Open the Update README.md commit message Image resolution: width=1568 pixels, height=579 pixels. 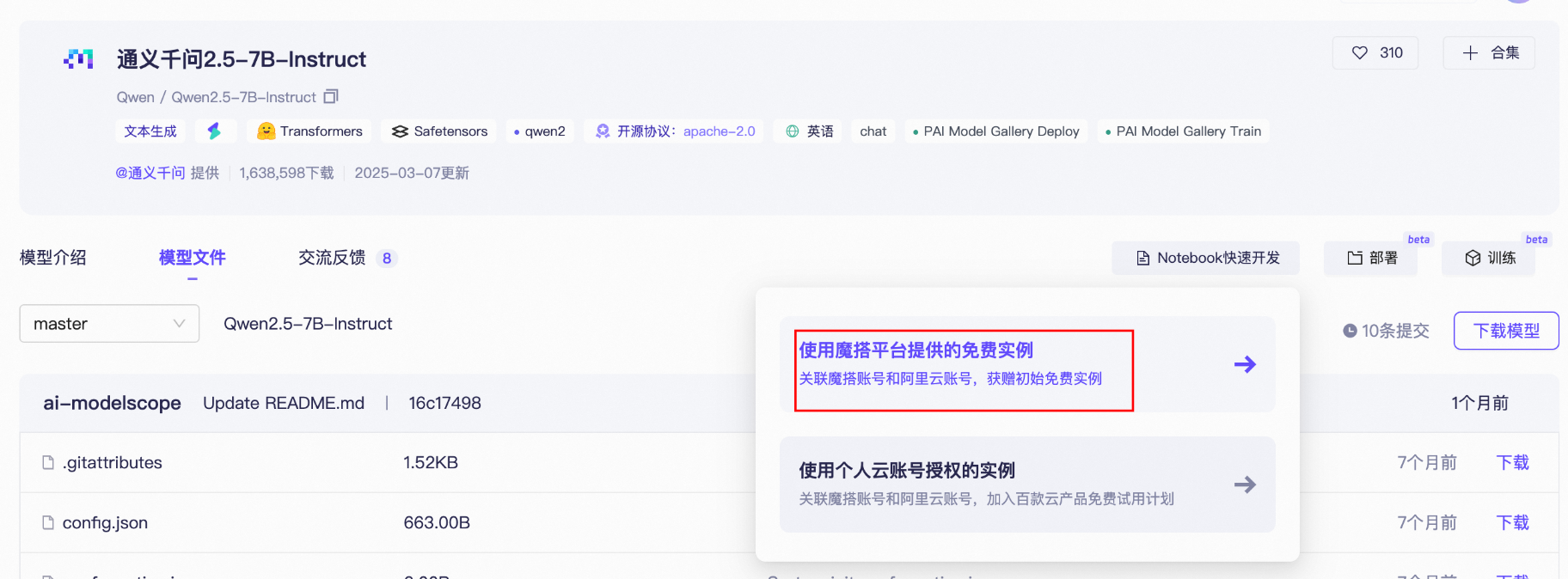[284, 403]
